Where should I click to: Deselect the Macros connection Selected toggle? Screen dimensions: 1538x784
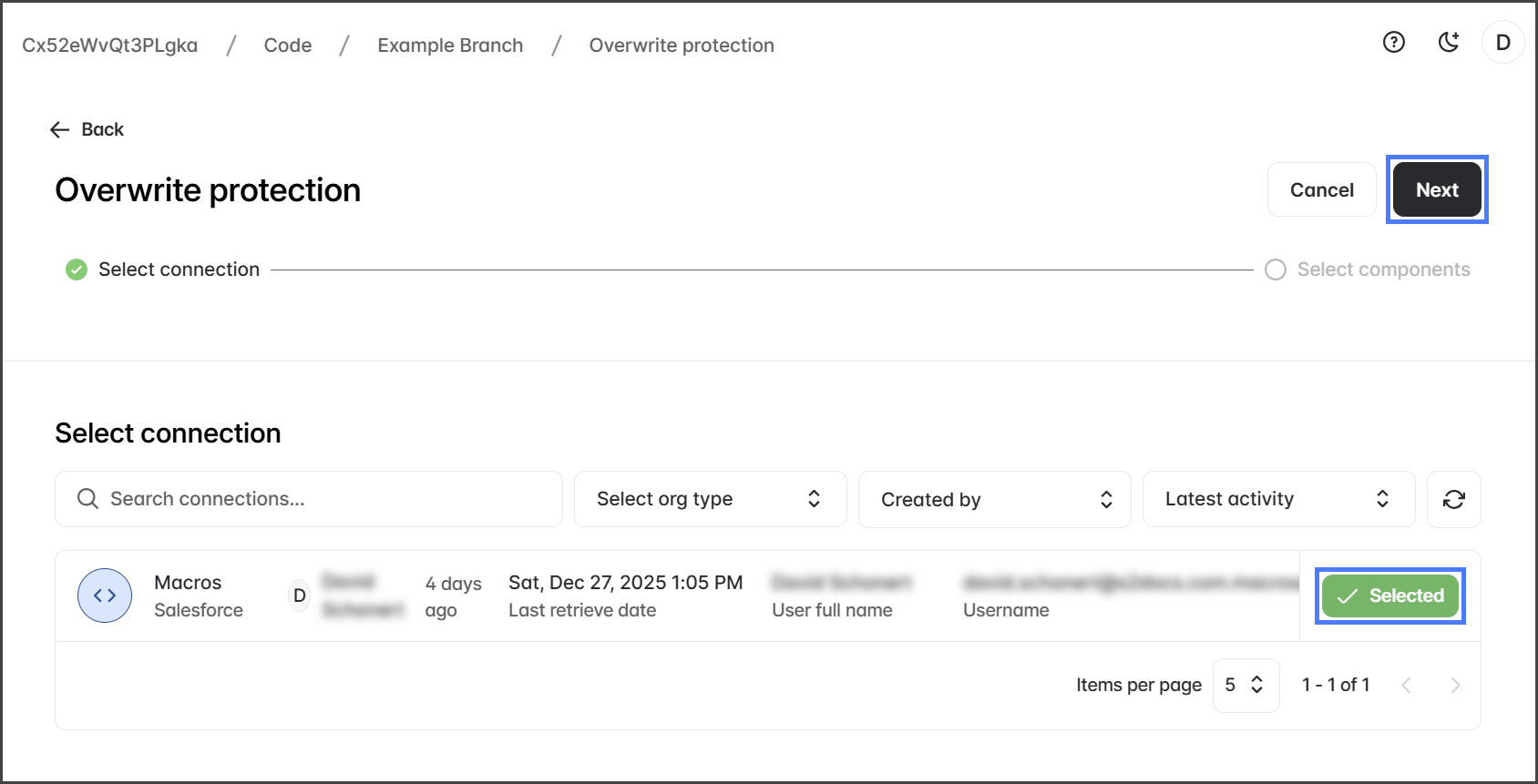pos(1389,596)
